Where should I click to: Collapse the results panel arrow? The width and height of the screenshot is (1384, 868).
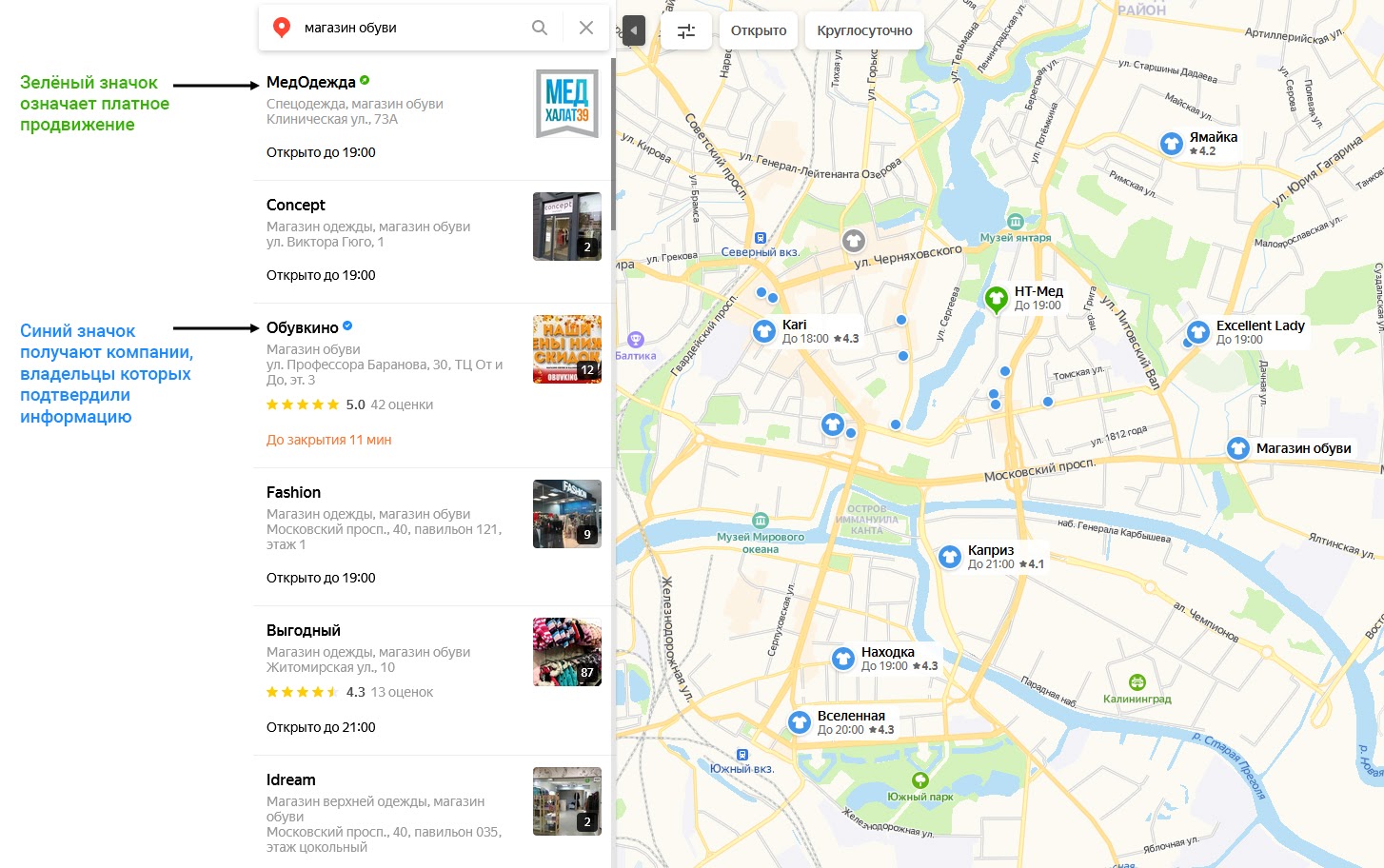(633, 30)
